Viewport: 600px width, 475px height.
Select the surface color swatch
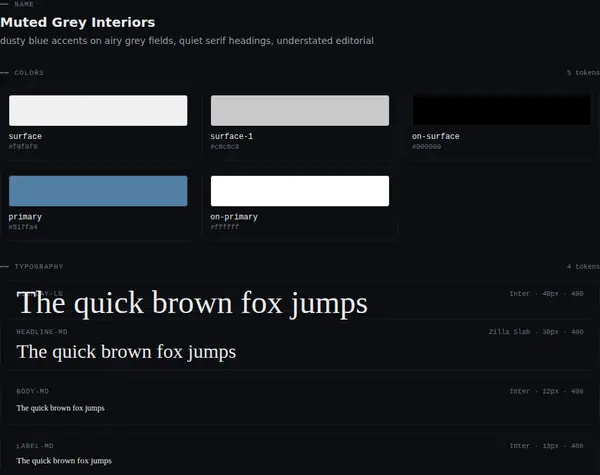98,110
